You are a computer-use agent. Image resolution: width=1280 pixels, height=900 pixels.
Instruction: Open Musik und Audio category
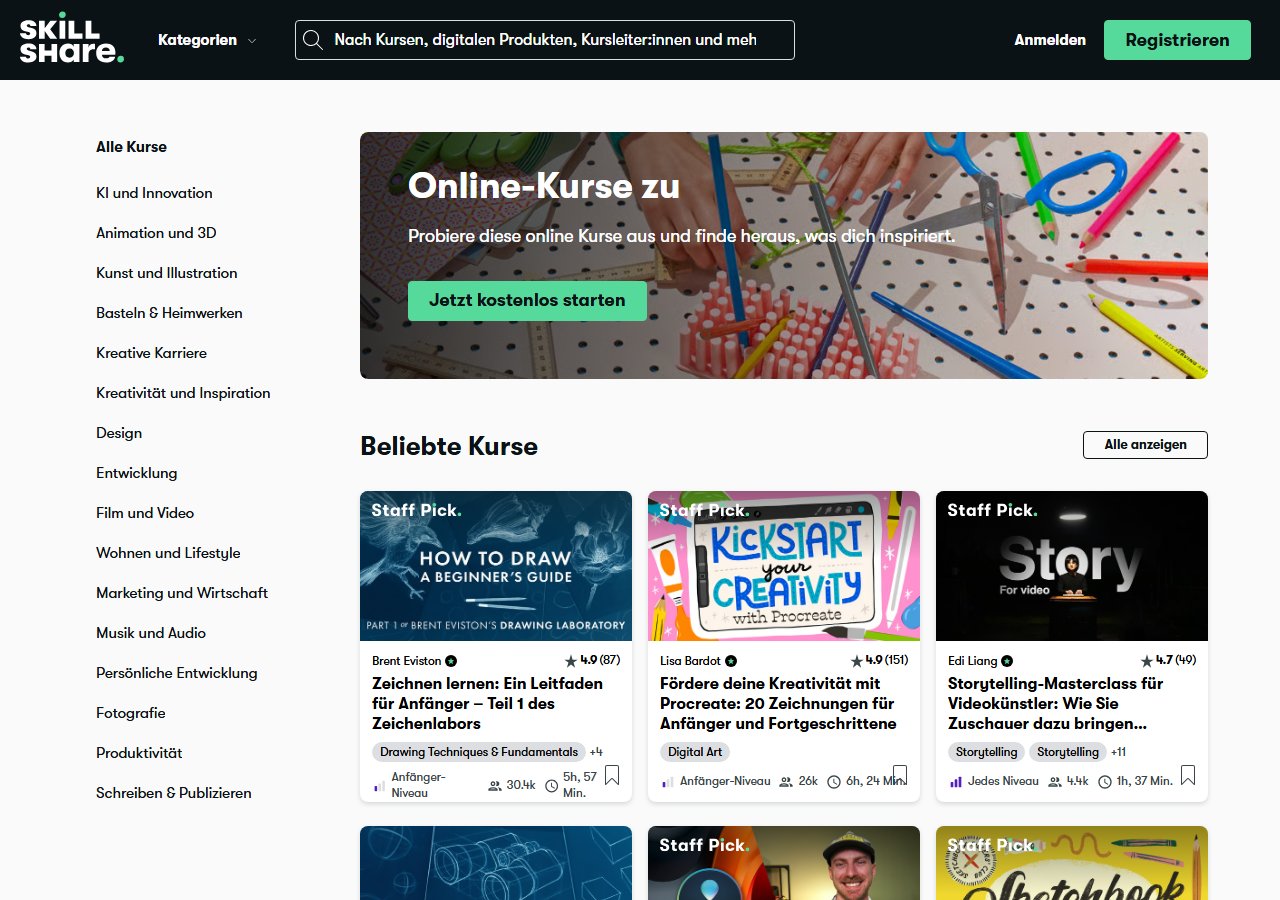coord(151,633)
